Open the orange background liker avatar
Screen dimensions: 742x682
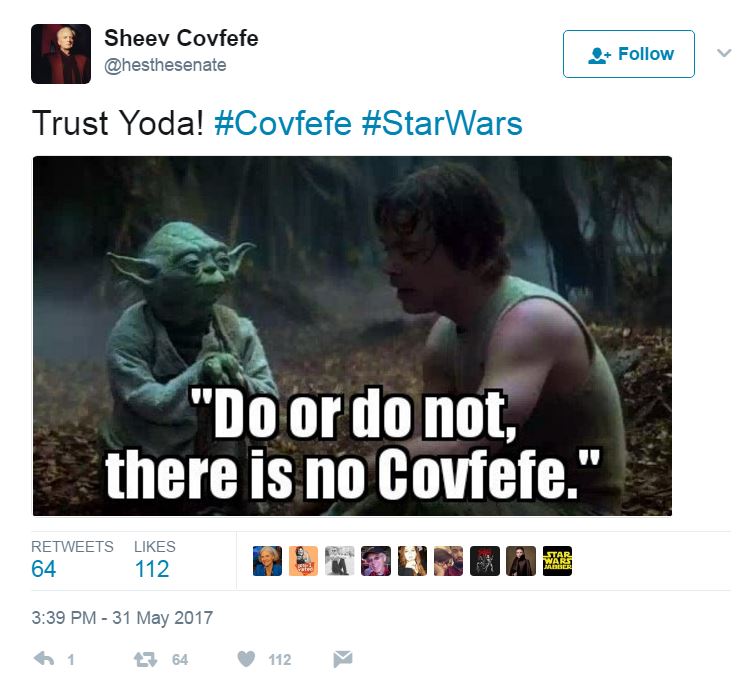click(303, 561)
